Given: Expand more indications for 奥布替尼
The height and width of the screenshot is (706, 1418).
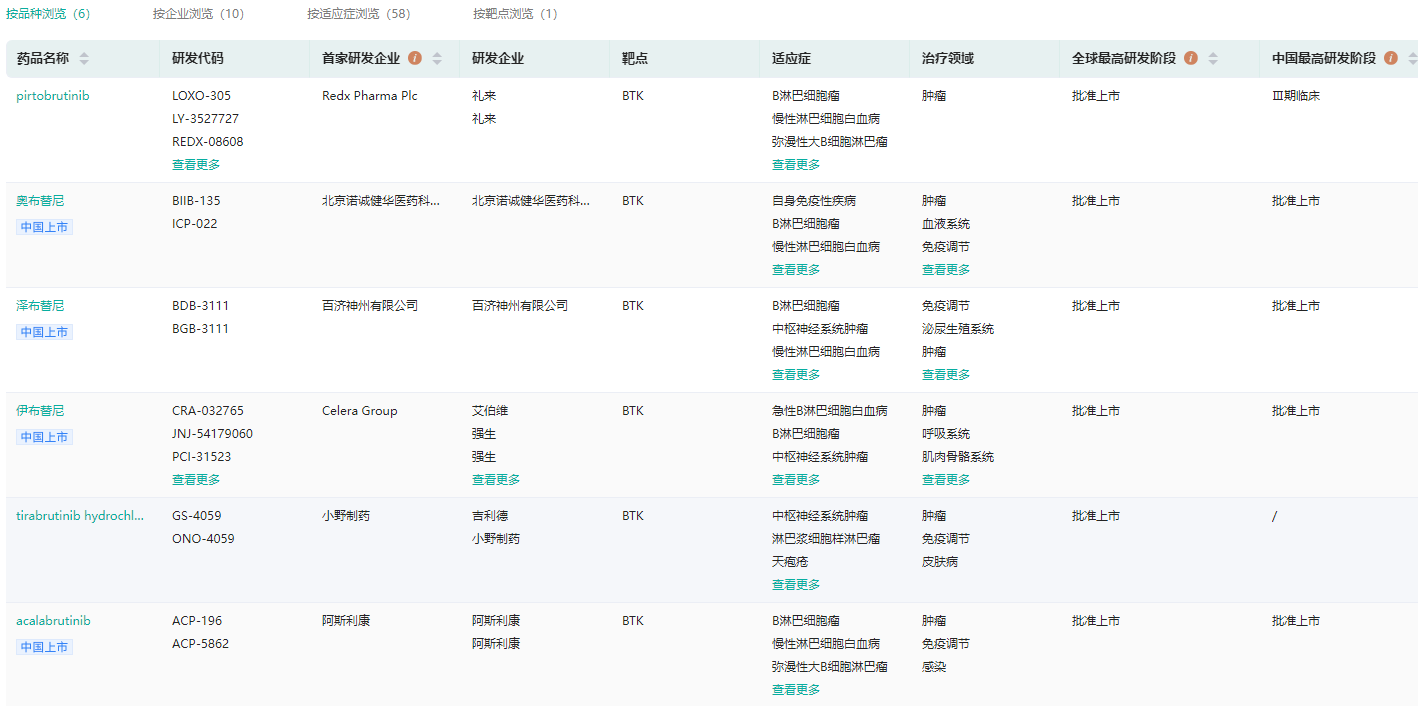Looking at the screenshot, I should (796, 270).
